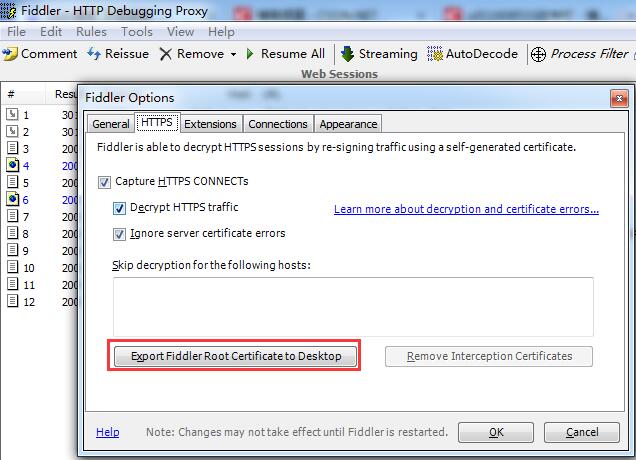Screen dimensions: 636x460
Task: Open the Rules menu
Action: (x=91, y=32)
